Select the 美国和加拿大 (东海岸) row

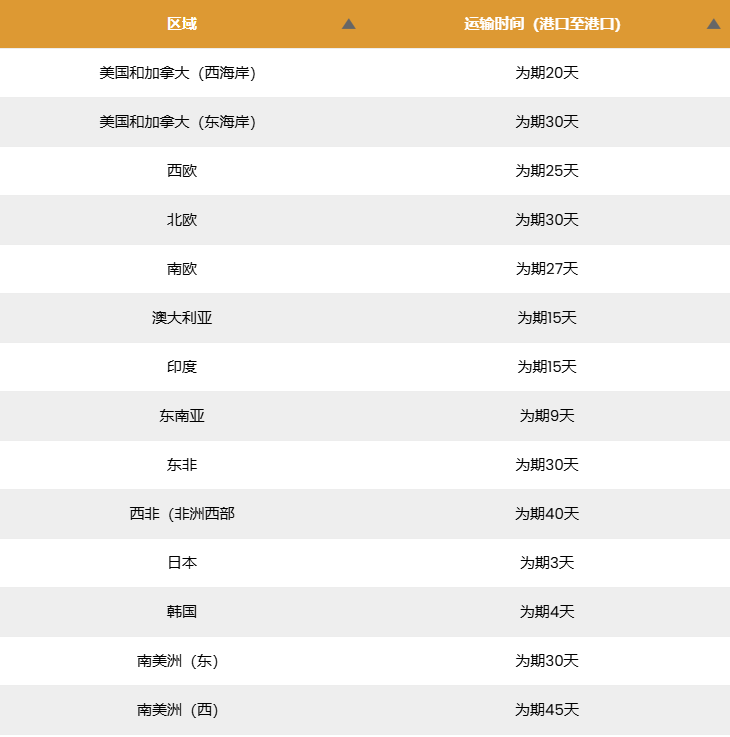(x=365, y=122)
